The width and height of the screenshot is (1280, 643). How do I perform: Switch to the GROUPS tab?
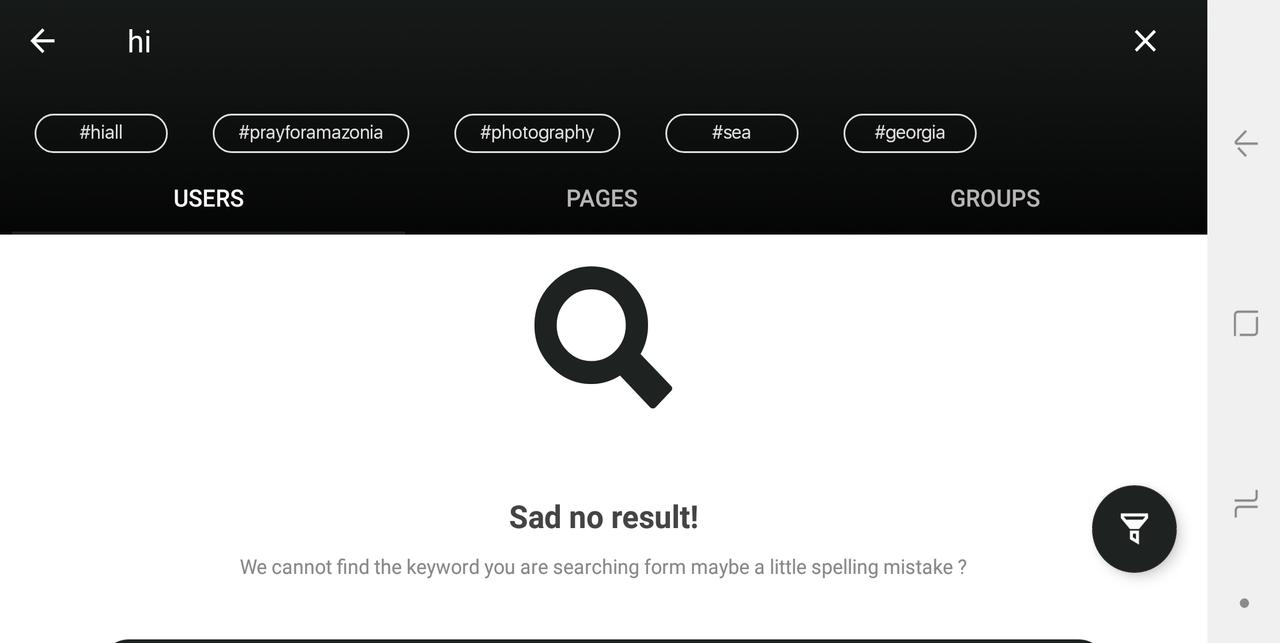tap(995, 198)
